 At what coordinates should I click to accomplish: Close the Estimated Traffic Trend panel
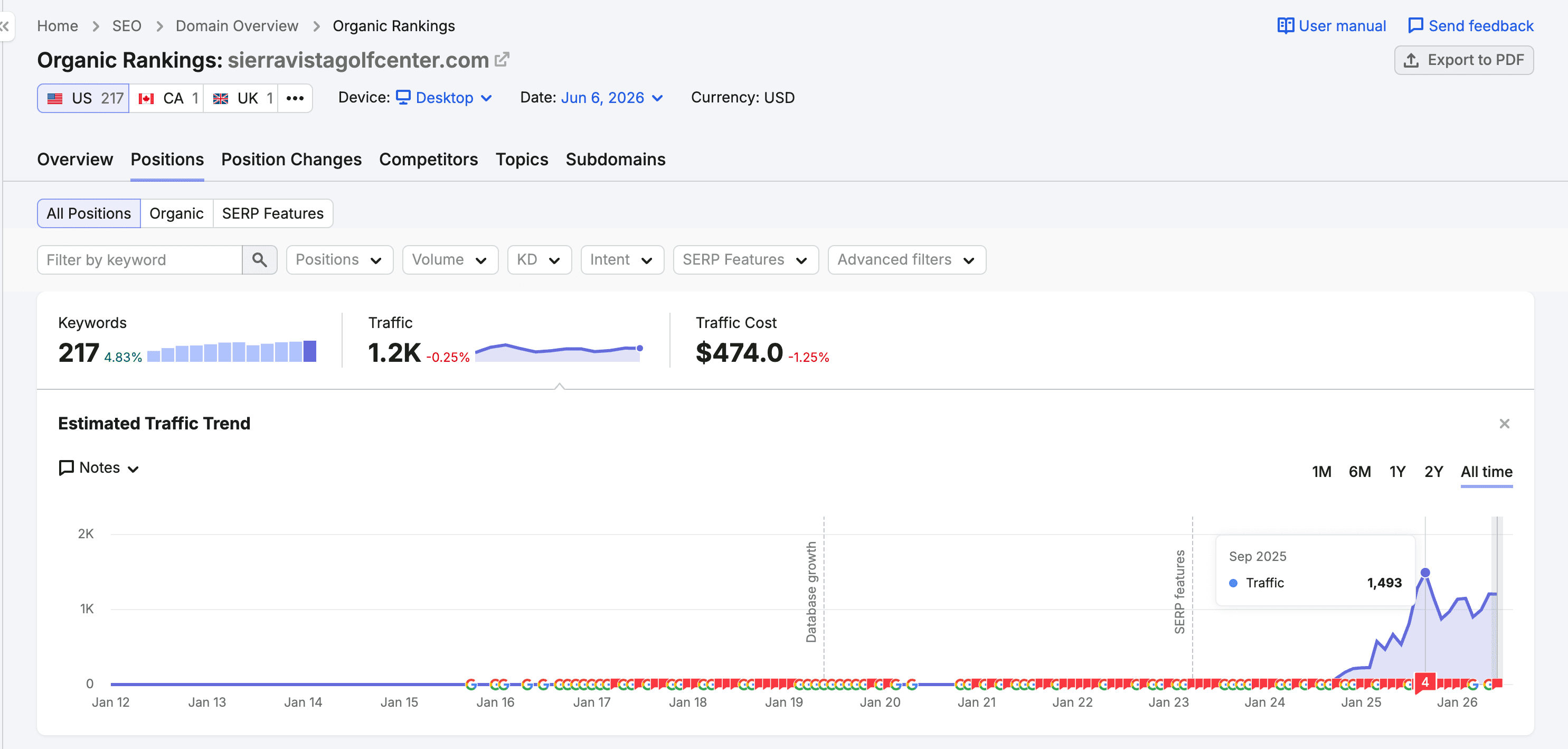tap(1504, 424)
